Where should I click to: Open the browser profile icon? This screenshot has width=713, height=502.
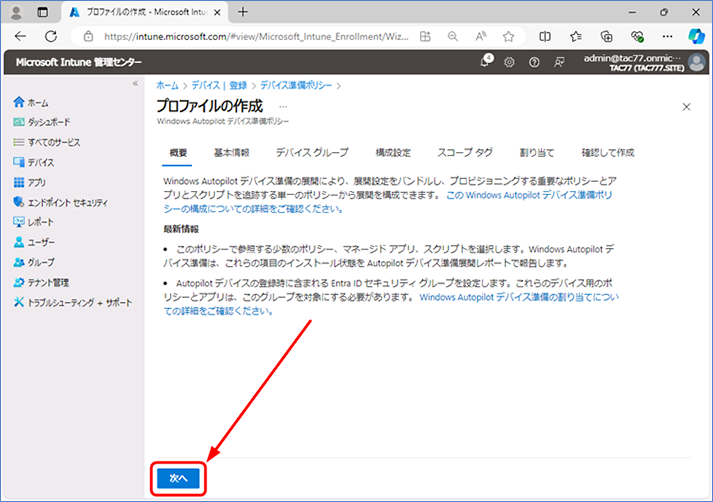pyautogui.click(x=16, y=12)
